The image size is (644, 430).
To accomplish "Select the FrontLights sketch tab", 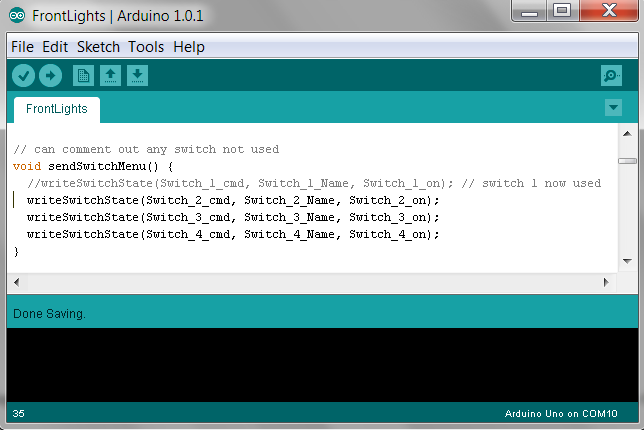I will click(x=57, y=109).
